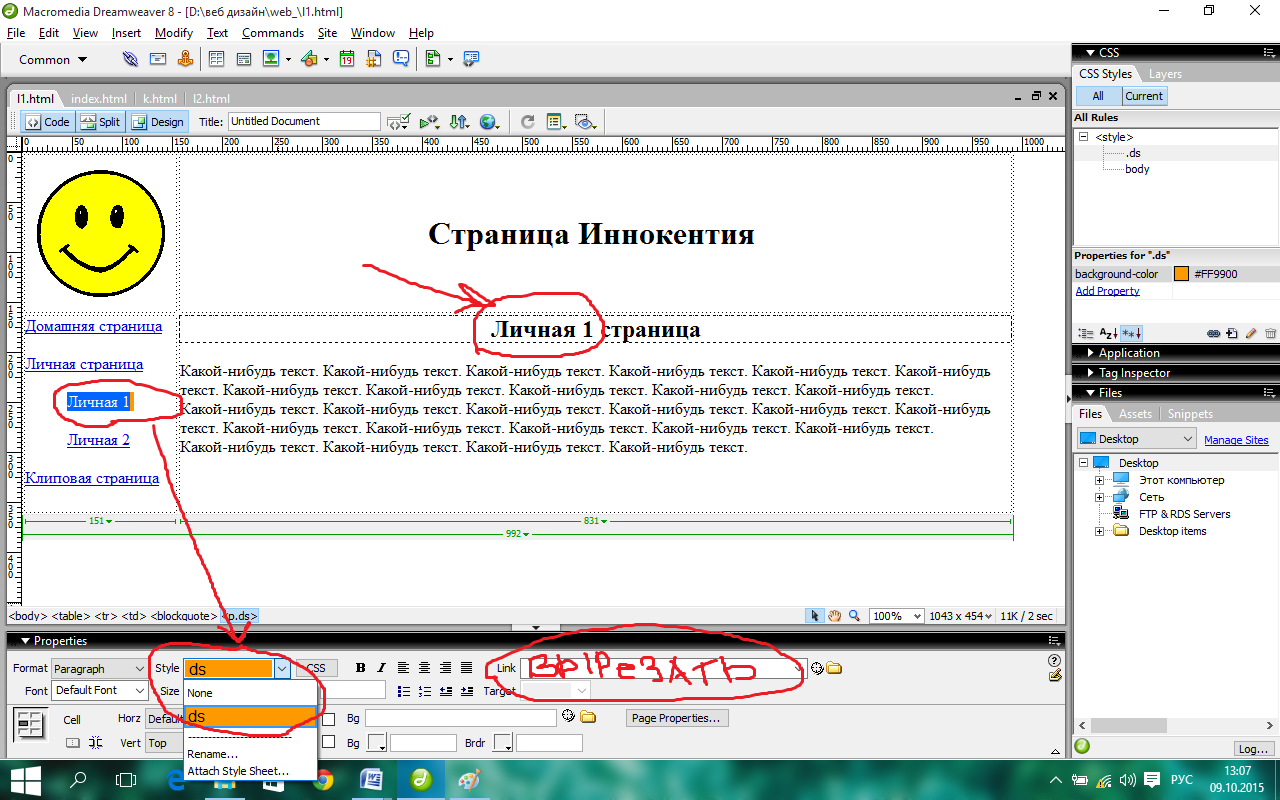Insert an email link via toolbar icon
The image size is (1280, 800).
click(158, 59)
